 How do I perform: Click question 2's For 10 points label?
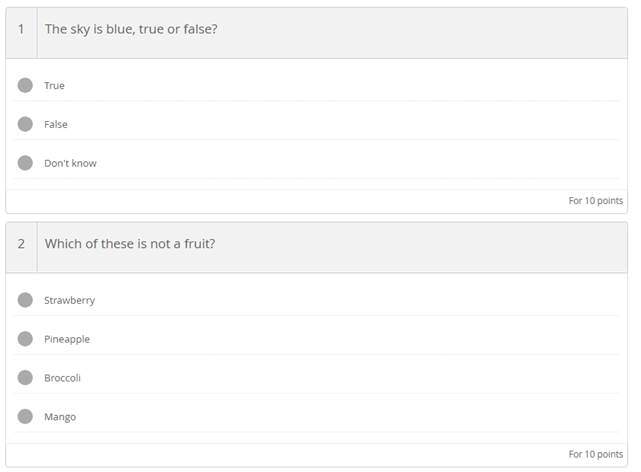pyautogui.click(x=595, y=454)
